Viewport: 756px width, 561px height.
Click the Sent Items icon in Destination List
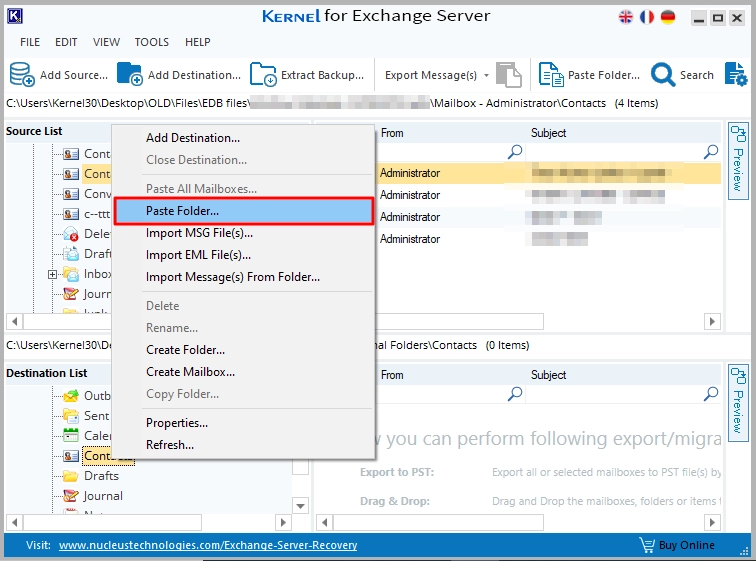coord(71,415)
